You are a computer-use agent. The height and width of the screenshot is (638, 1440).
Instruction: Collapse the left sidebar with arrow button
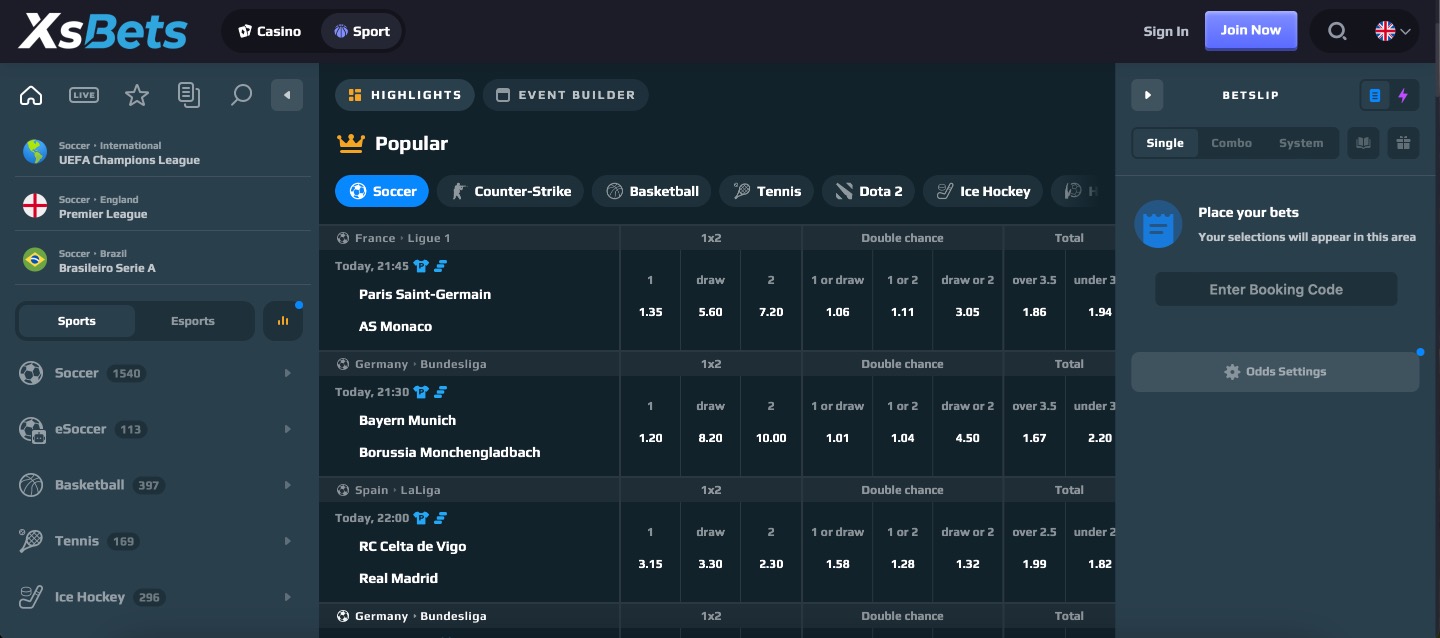[x=287, y=95]
